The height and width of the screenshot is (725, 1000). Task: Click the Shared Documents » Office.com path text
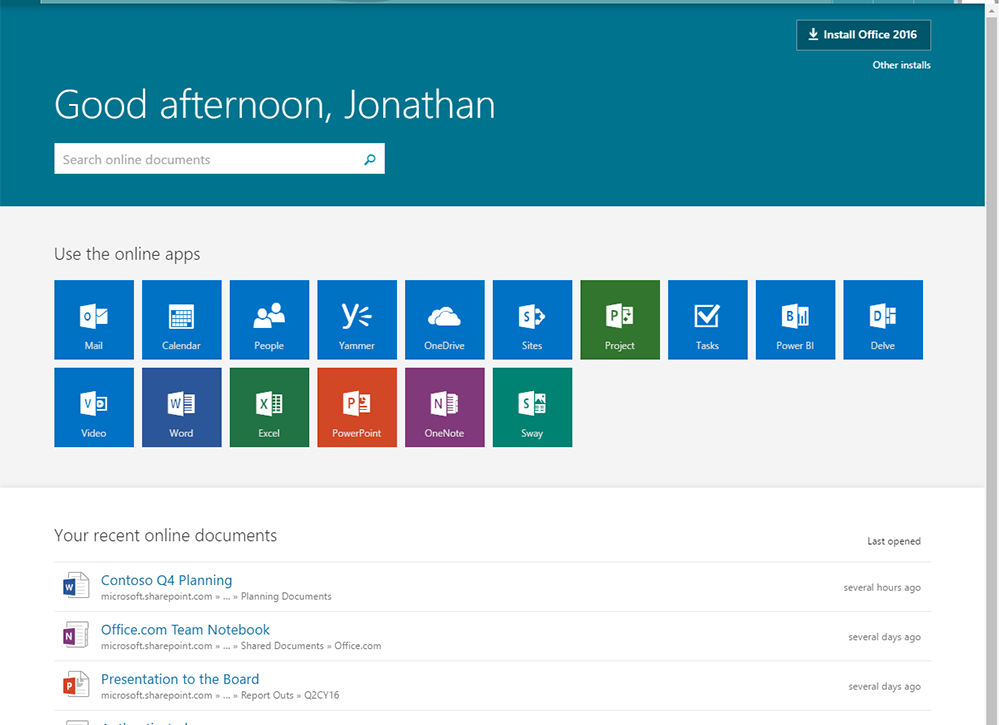pos(311,646)
